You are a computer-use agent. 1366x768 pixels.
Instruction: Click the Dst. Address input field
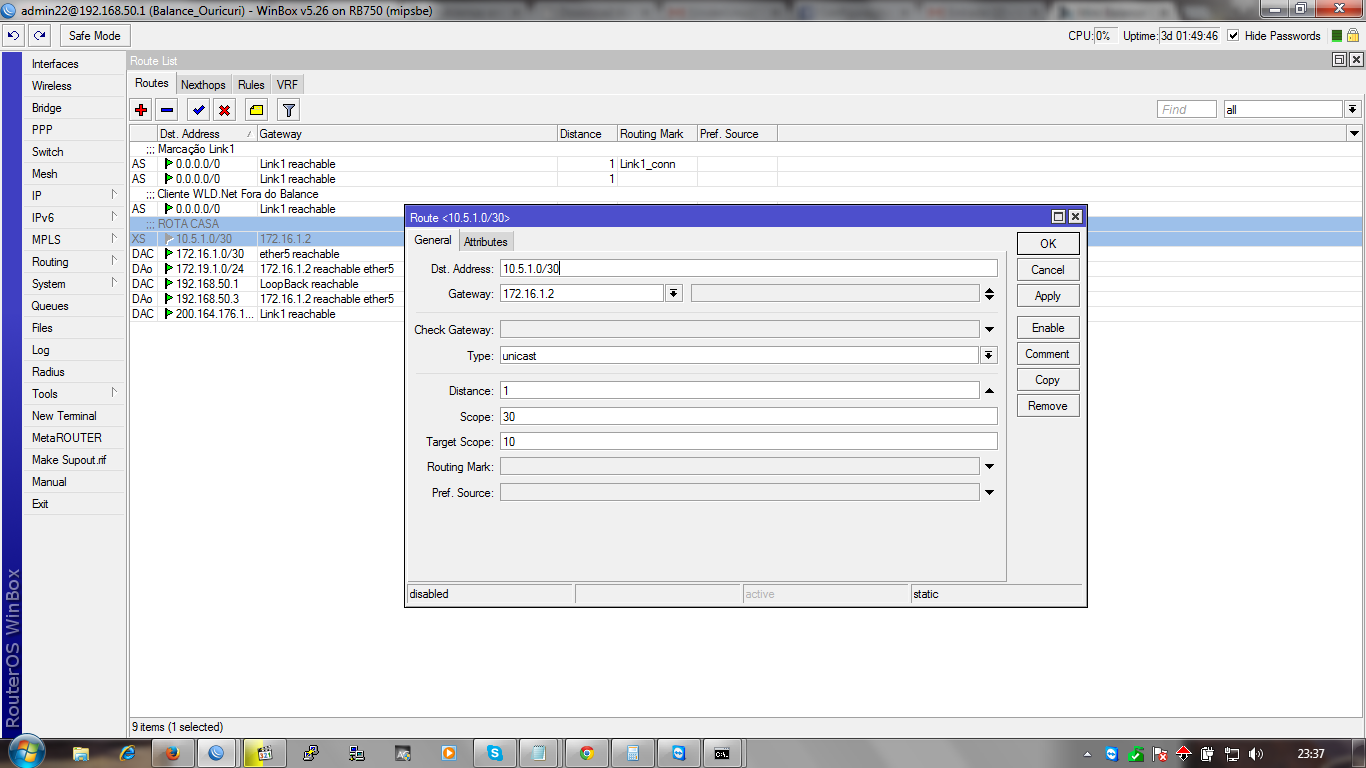point(748,268)
